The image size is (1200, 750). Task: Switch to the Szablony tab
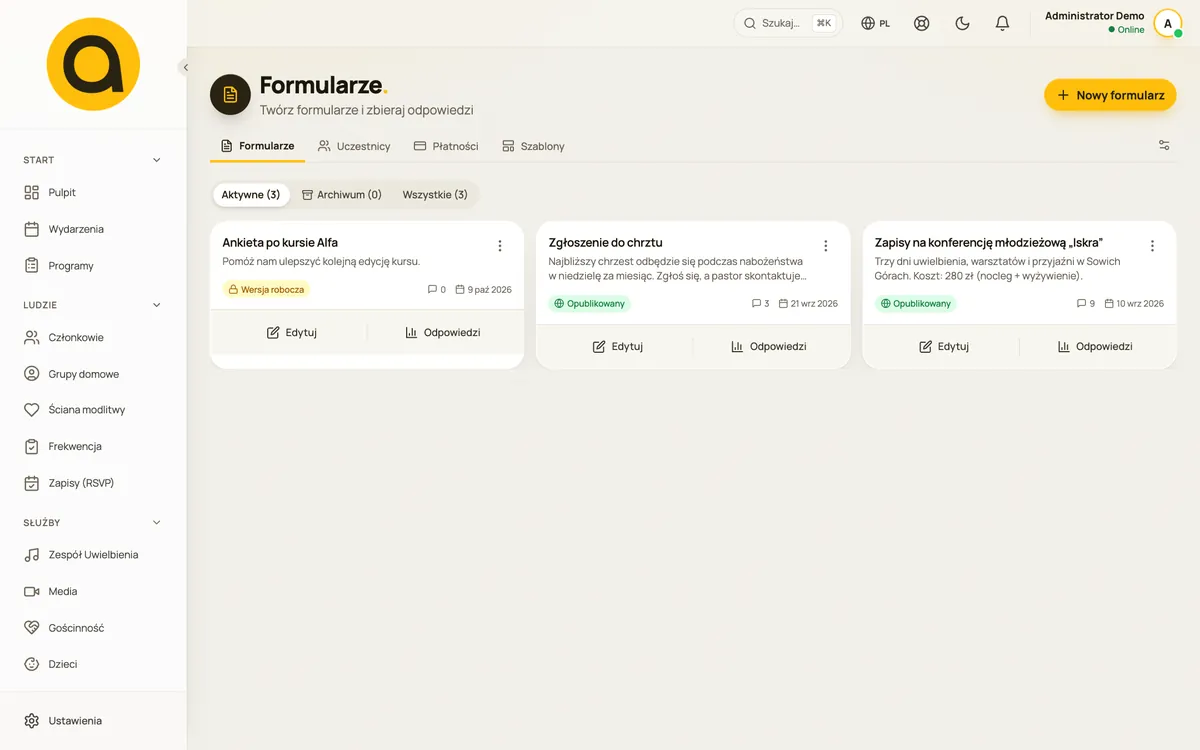pos(533,146)
